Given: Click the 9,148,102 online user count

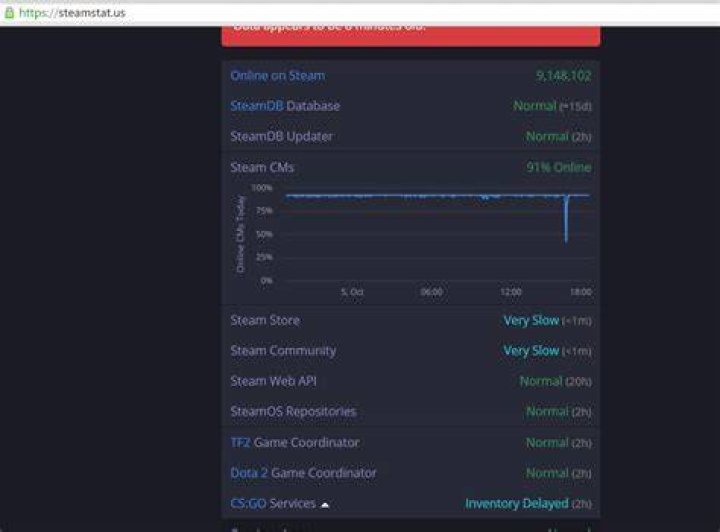Looking at the screenshot, I should (x=563, y=76).
